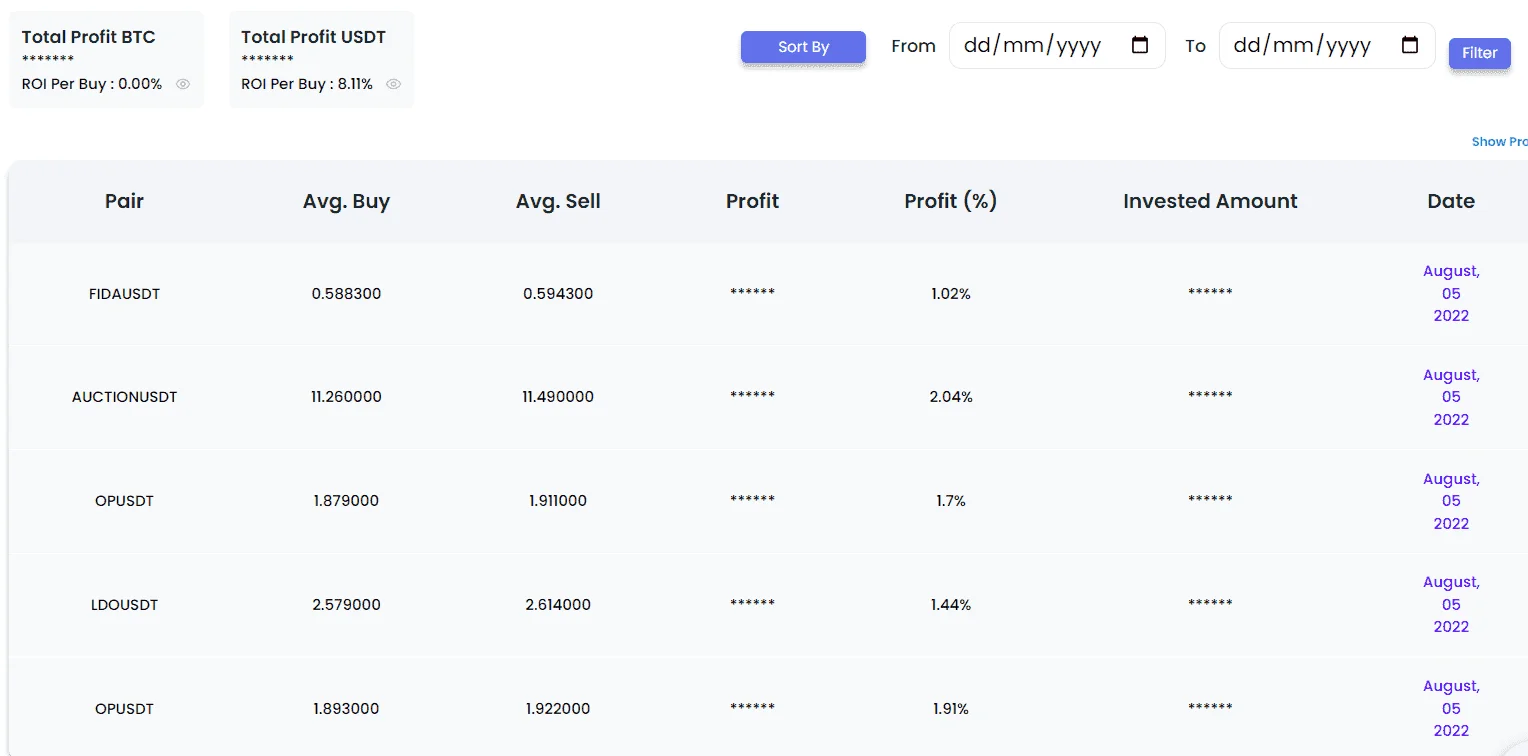Click the 1.91% profit percentage

click(x=950, y=709)
